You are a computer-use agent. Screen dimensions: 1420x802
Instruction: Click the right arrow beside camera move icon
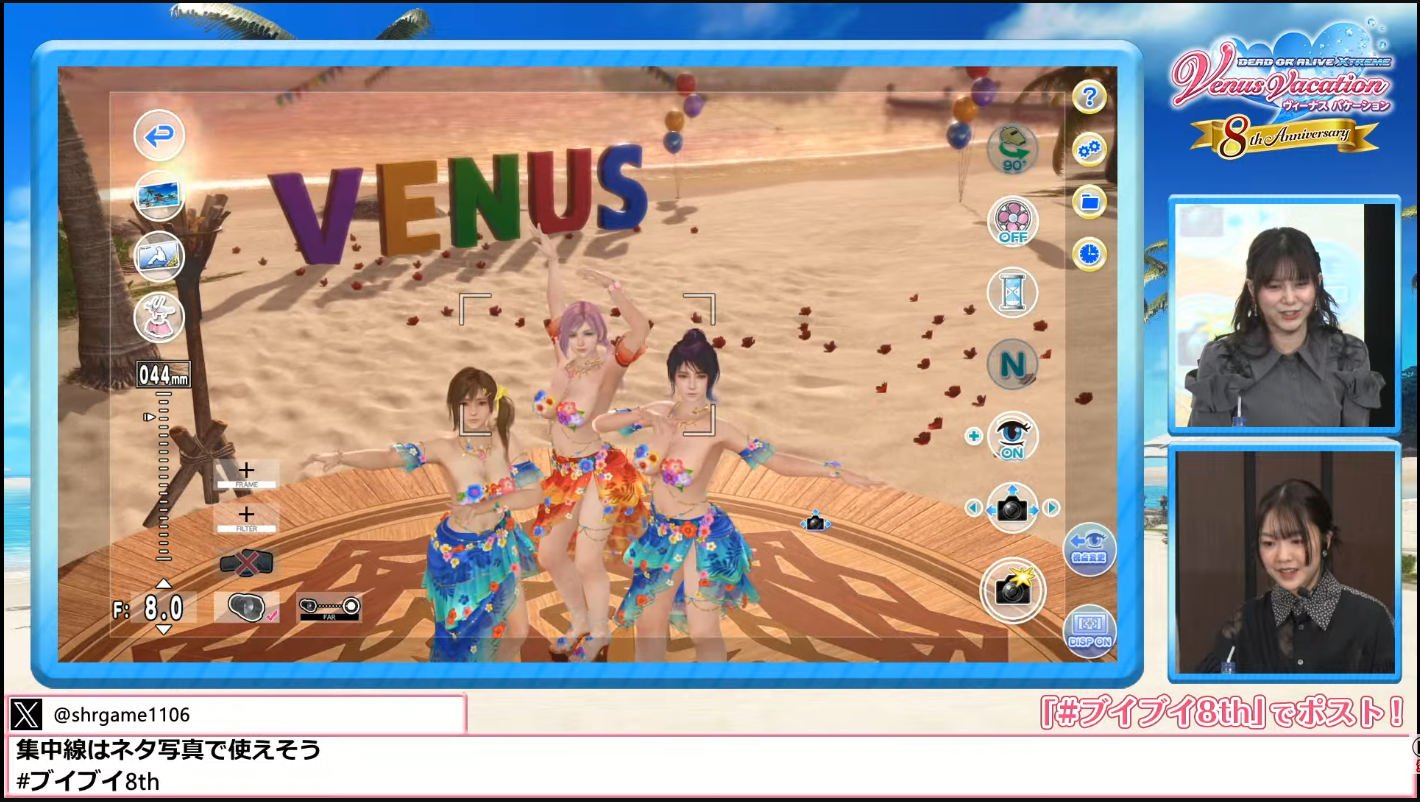tap(1051, 508)
